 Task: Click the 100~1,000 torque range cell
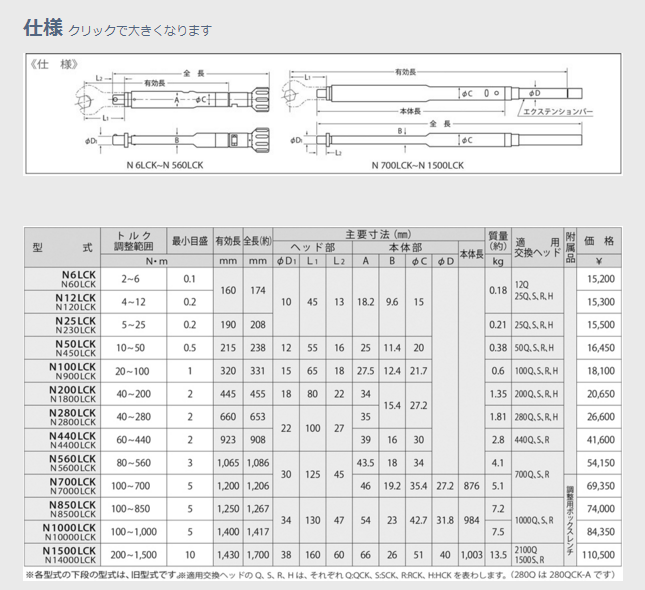pos(134,533)
